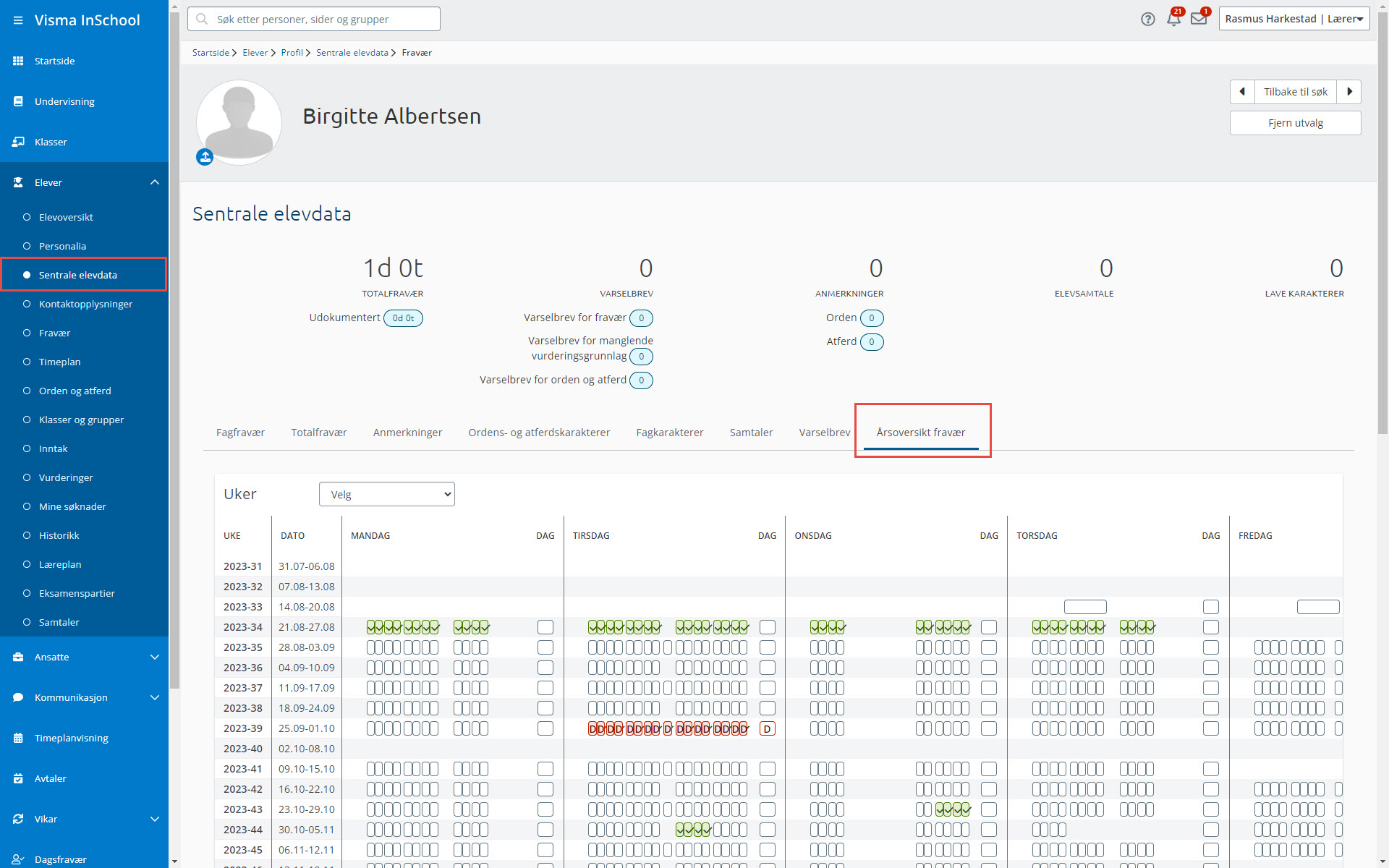Click Birgitte Albertsen's avatar placeholder
Image resolution: width=1389 pixels, height=868 pixels.
click(239, 122)
